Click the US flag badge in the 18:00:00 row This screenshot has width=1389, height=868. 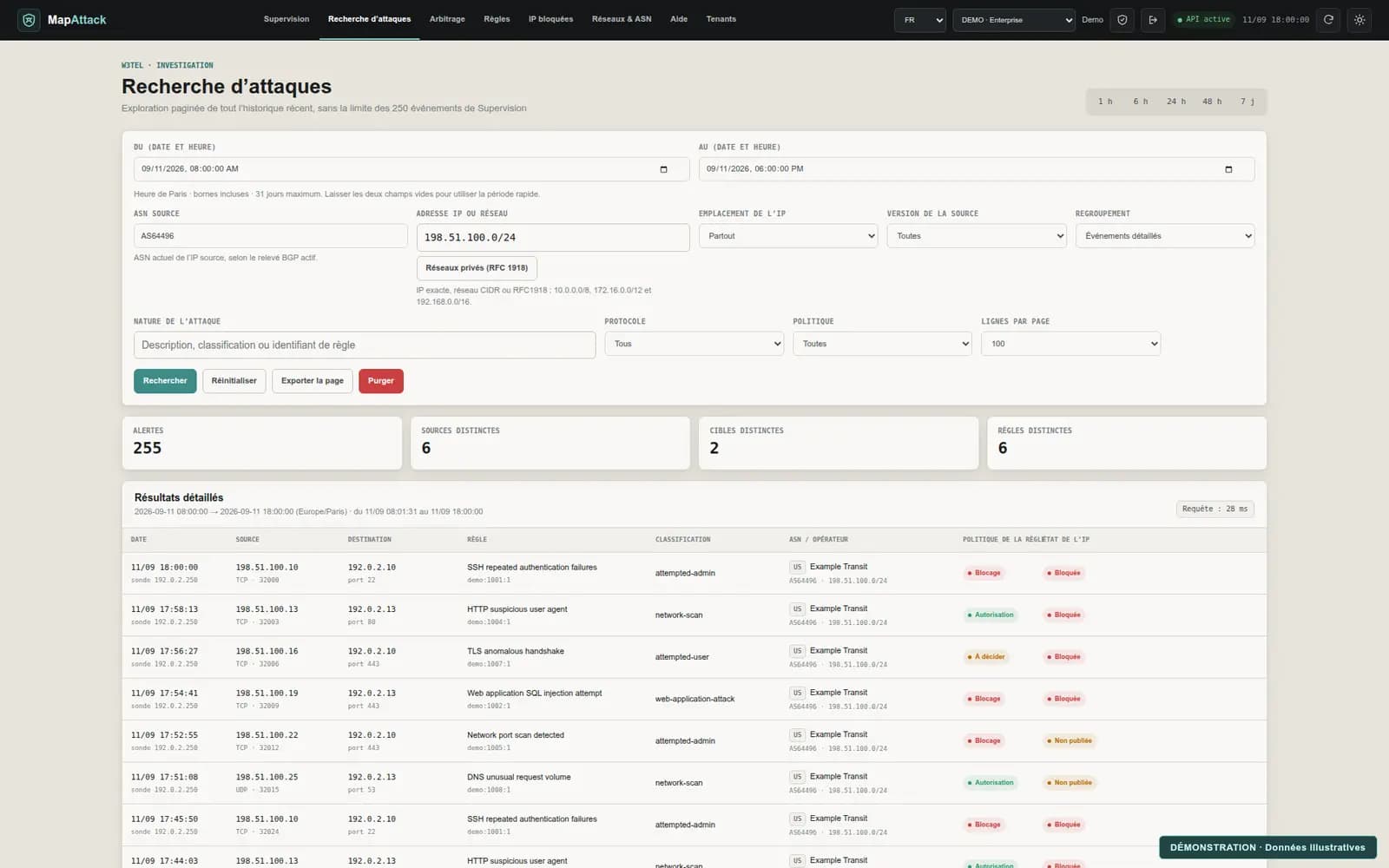tap(797, 567)
